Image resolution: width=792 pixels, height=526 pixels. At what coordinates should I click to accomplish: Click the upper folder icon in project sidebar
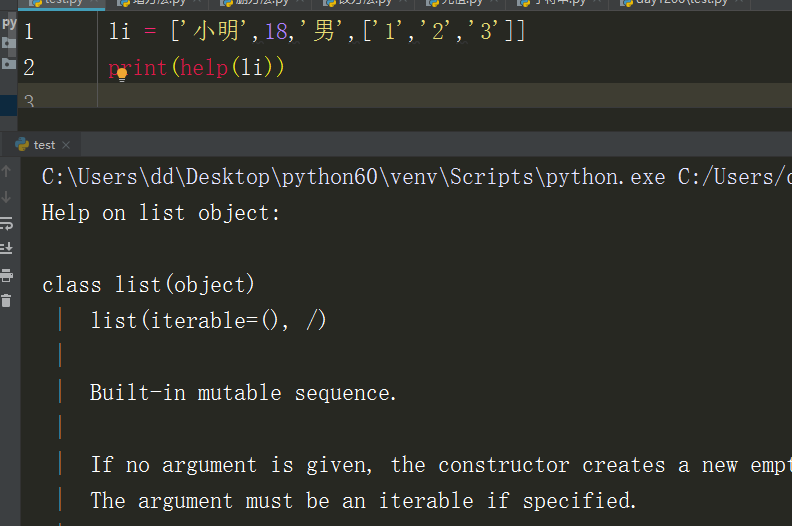(9, 43)
